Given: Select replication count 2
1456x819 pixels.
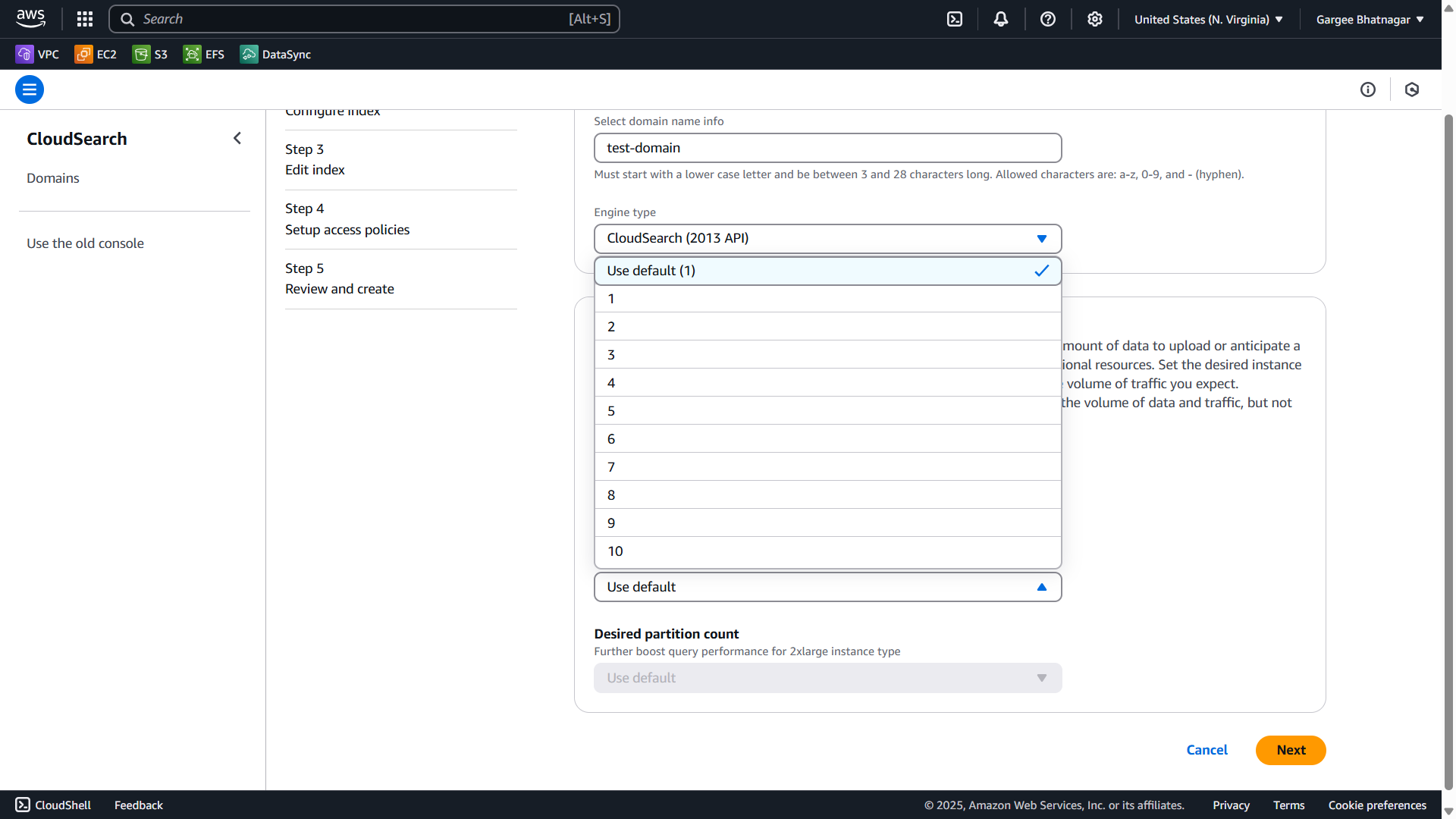Looking at the screenshot, I should (x=827, y=327).
